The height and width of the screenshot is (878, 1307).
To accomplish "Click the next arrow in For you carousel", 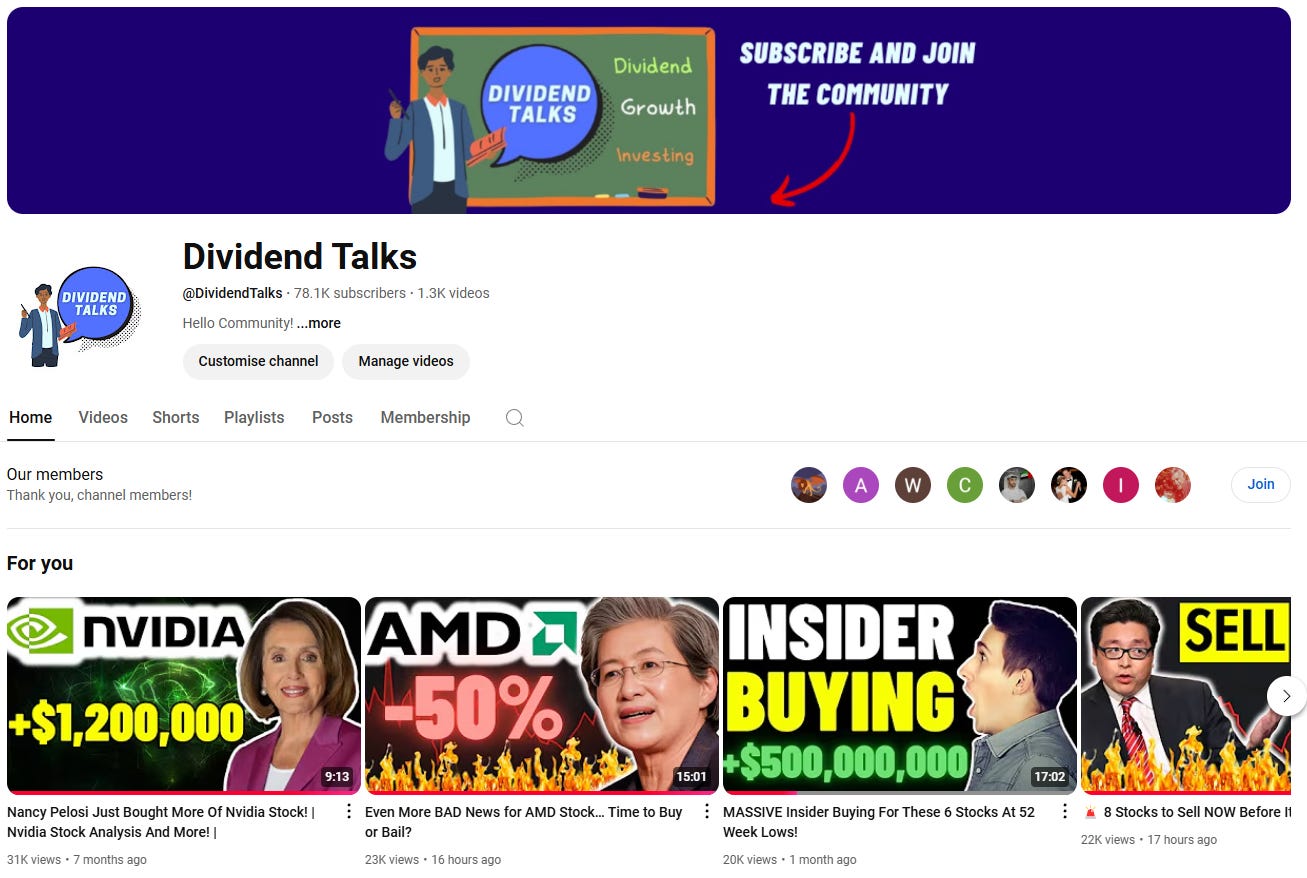I will tap(1286, 695).
